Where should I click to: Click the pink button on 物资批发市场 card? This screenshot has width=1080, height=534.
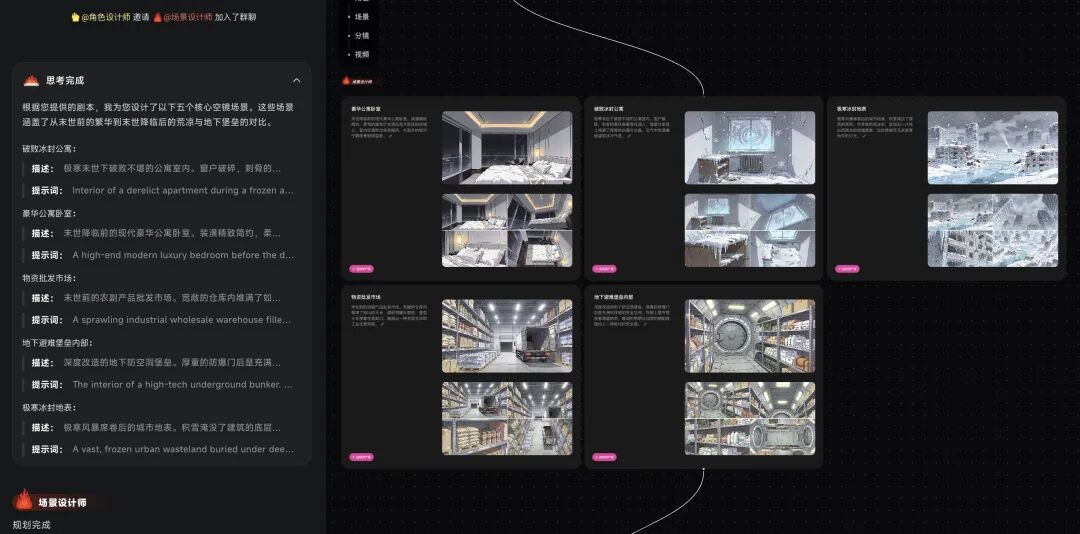click(361, 457)
